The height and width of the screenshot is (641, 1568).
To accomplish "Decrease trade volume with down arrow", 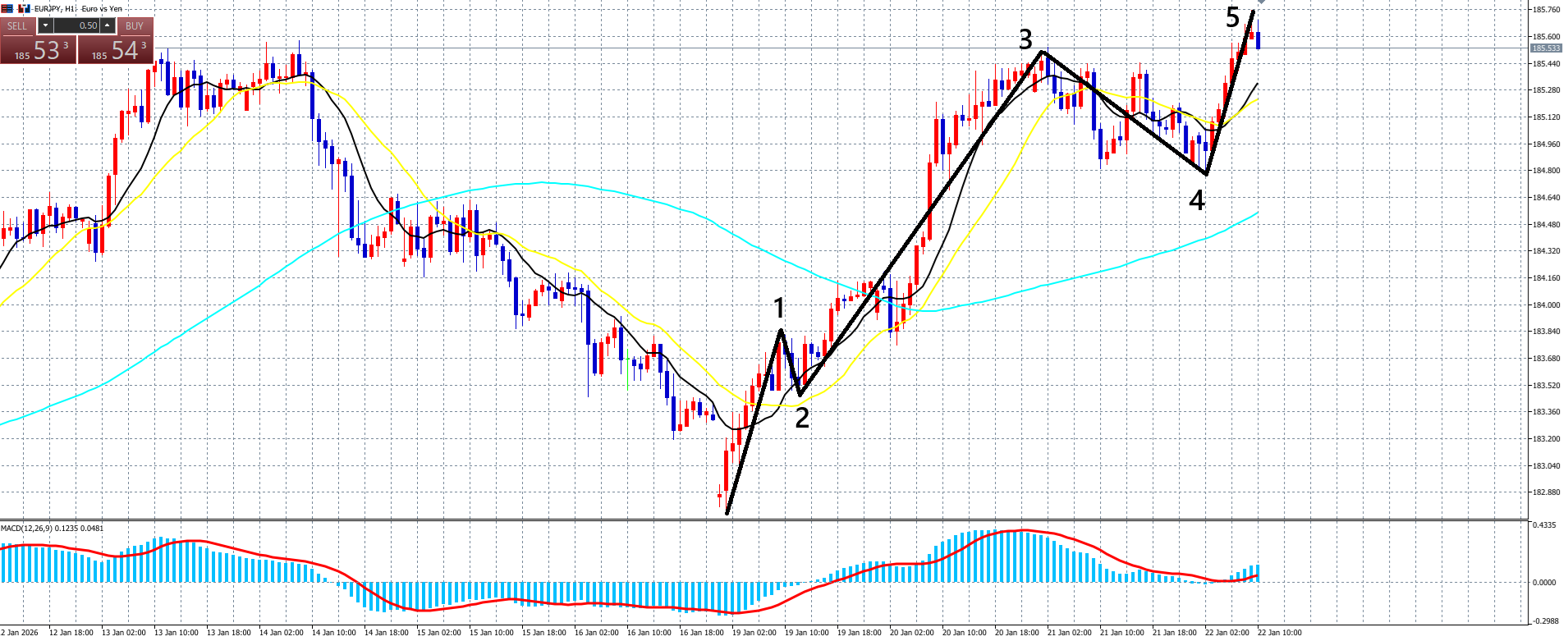I will tap(45, 26).
